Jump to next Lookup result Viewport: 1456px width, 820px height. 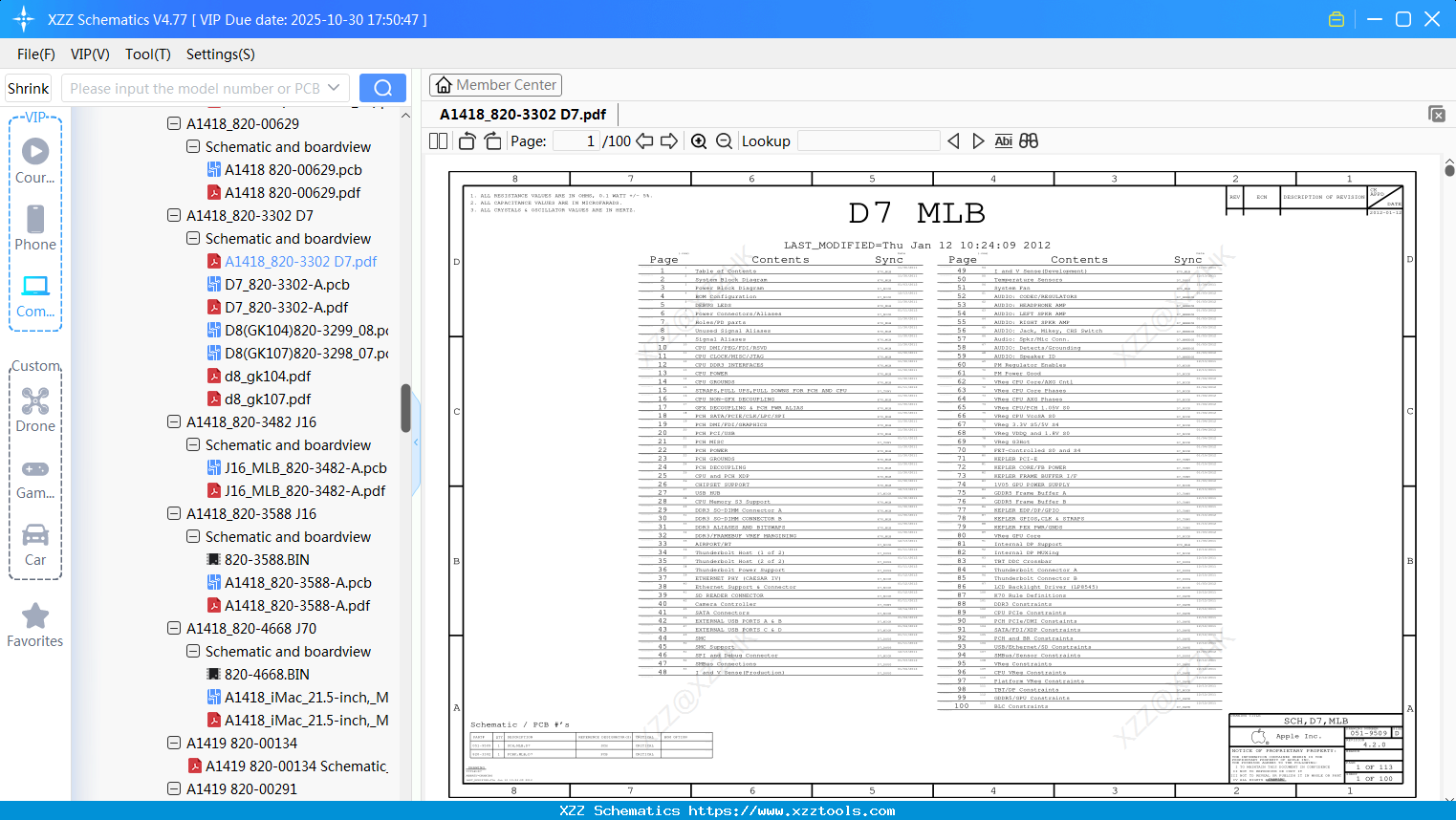978,141
